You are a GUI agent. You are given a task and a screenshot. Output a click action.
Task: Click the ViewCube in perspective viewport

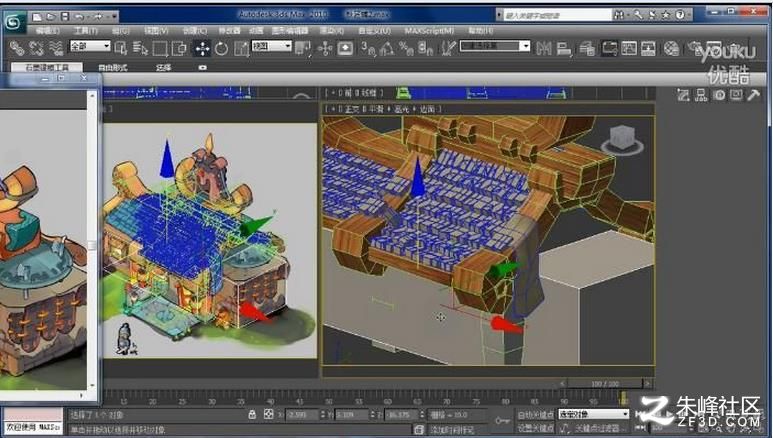click(622, 140)
